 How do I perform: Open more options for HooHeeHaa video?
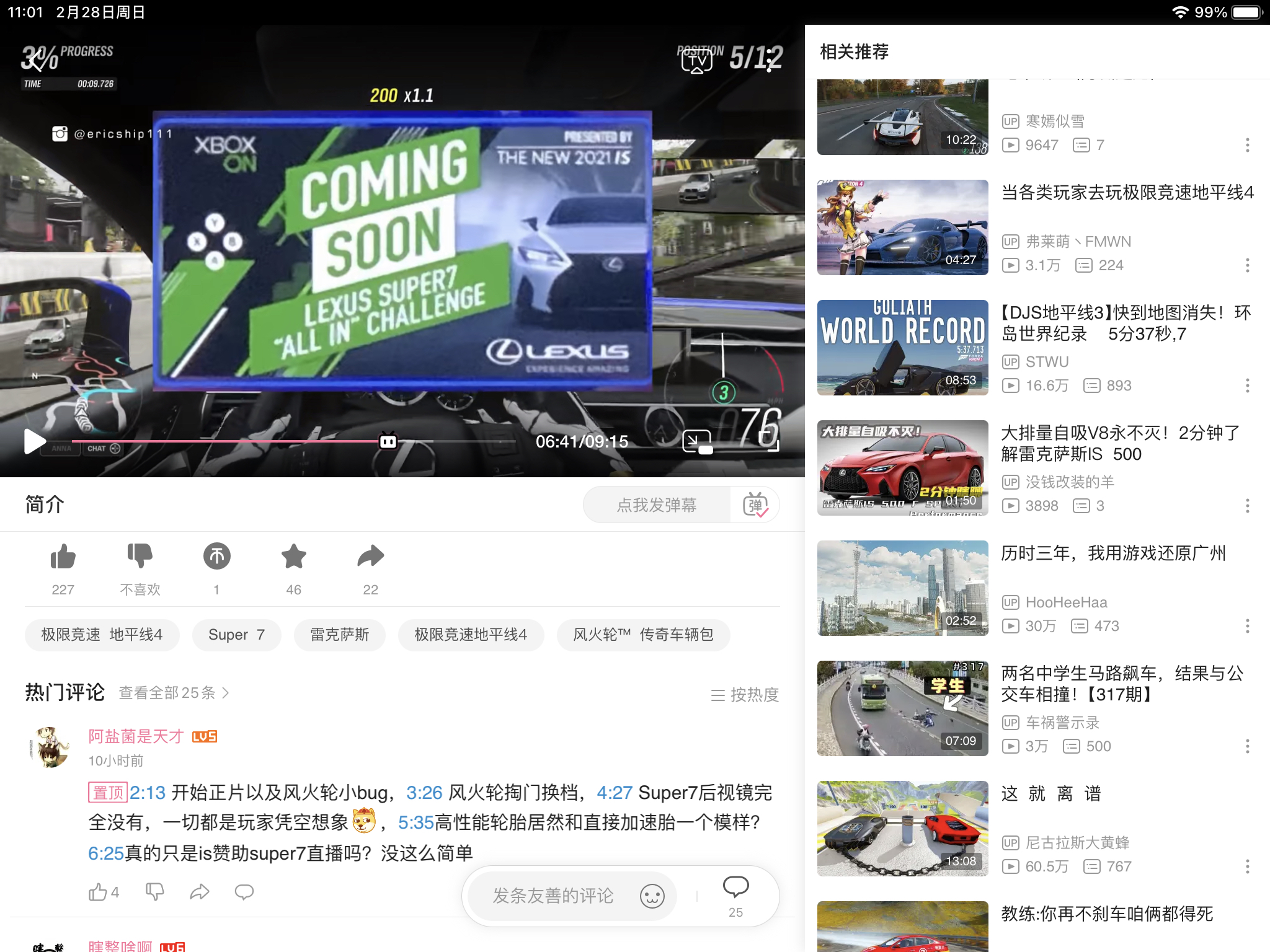point(1248,626)
